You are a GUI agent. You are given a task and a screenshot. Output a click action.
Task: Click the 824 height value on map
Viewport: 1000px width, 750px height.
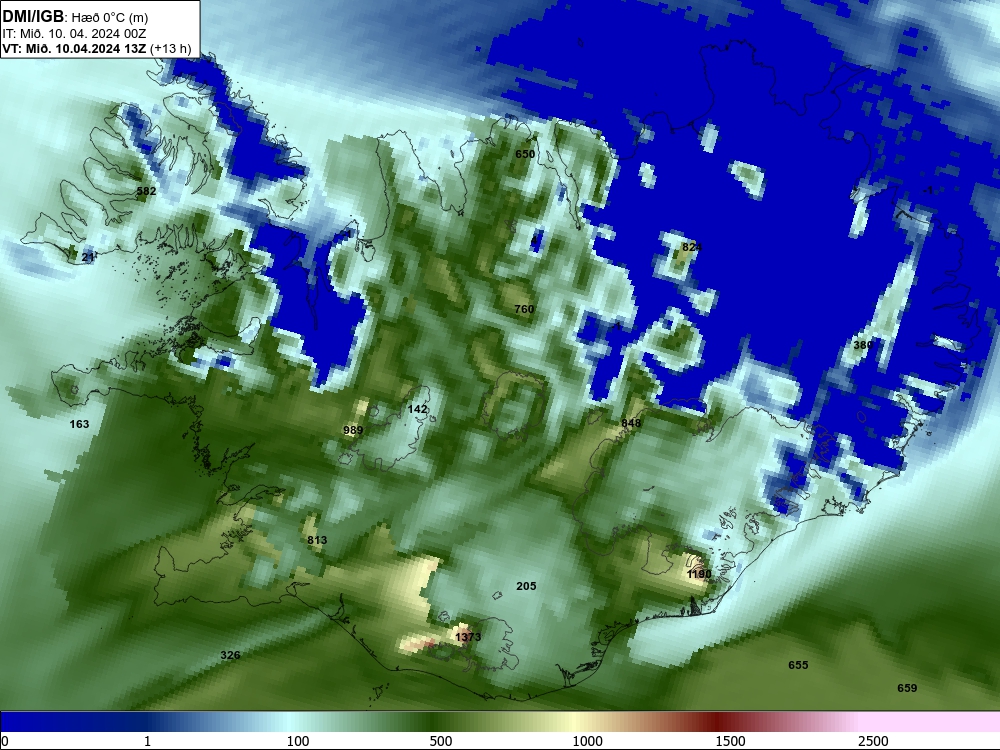coord(692,247)
